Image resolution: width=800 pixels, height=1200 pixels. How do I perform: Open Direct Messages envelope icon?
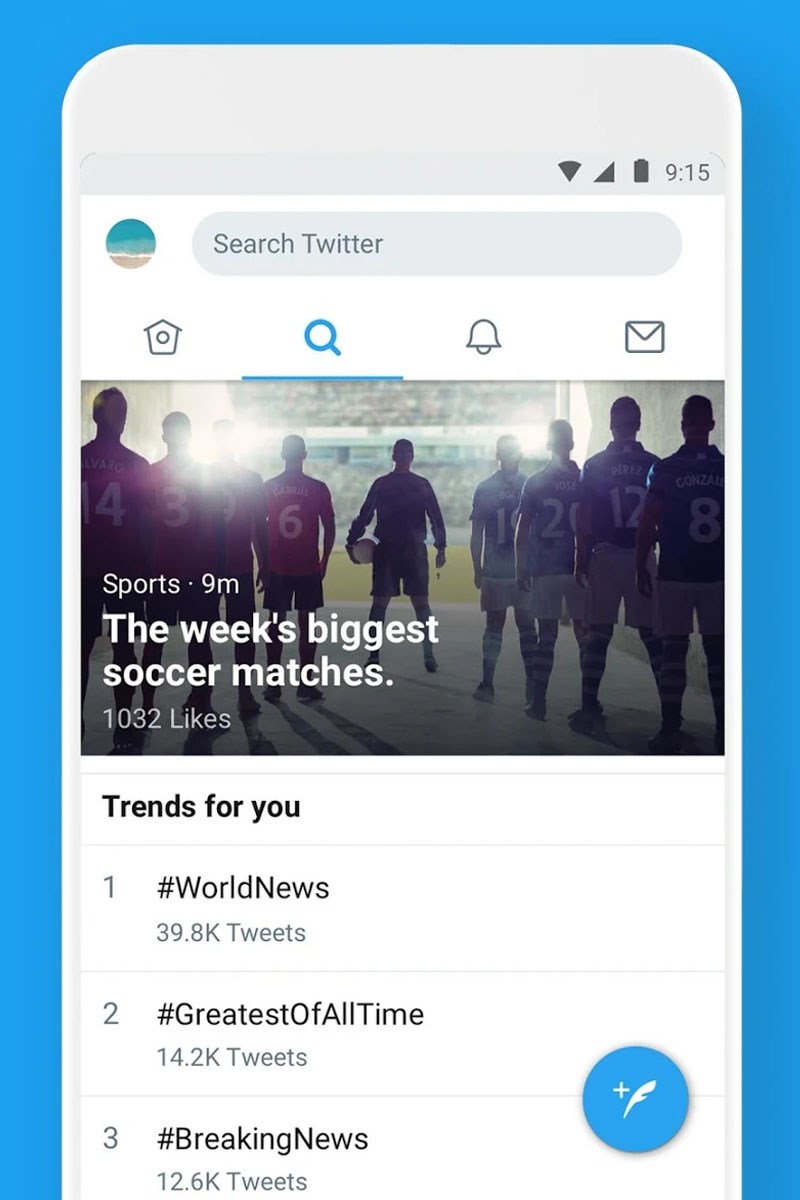pos(643,337)
